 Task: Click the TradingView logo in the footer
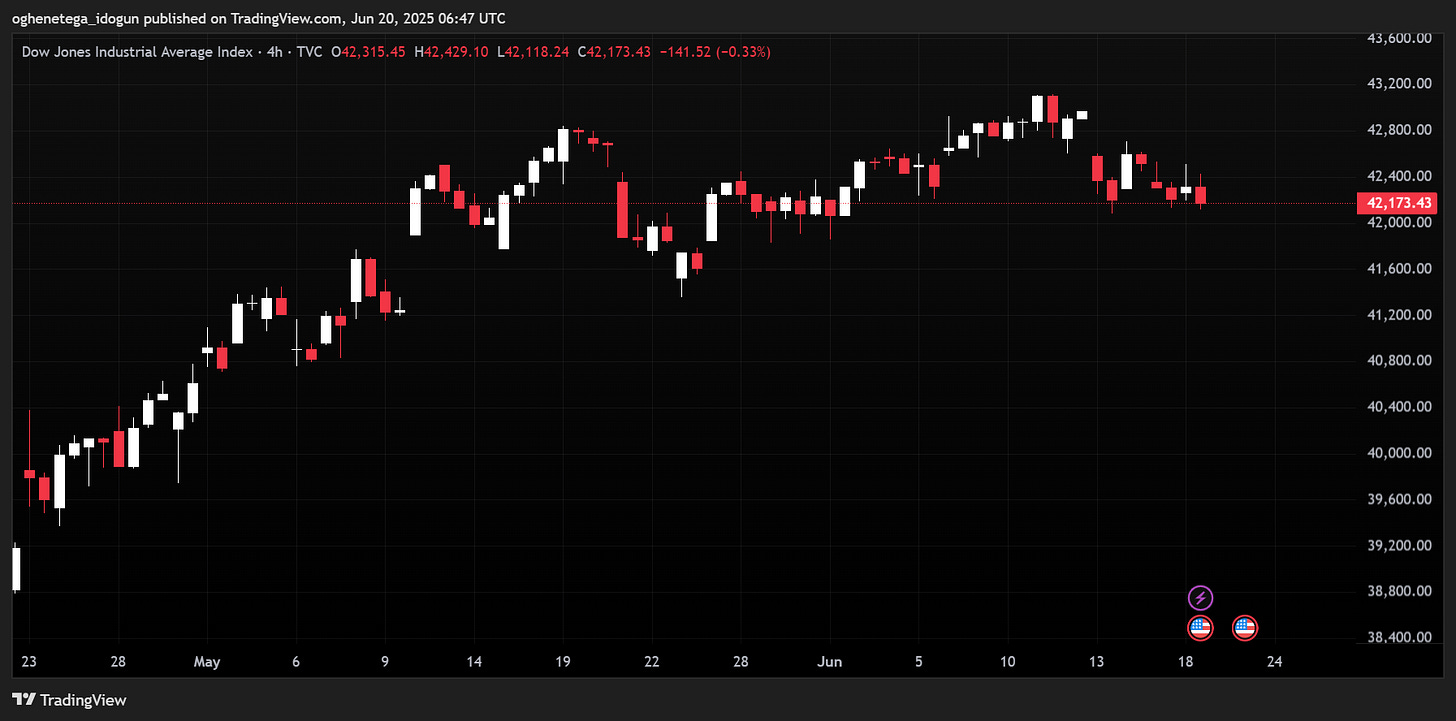pyautogui.click(x=69, y=700)
